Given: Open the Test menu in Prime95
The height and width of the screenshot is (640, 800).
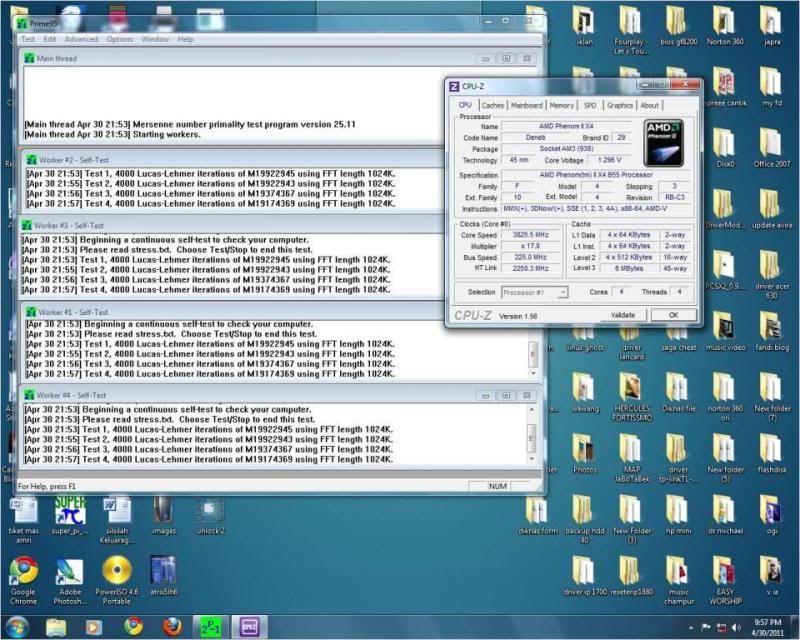Looking at the screenshot, I should point(28,39).
